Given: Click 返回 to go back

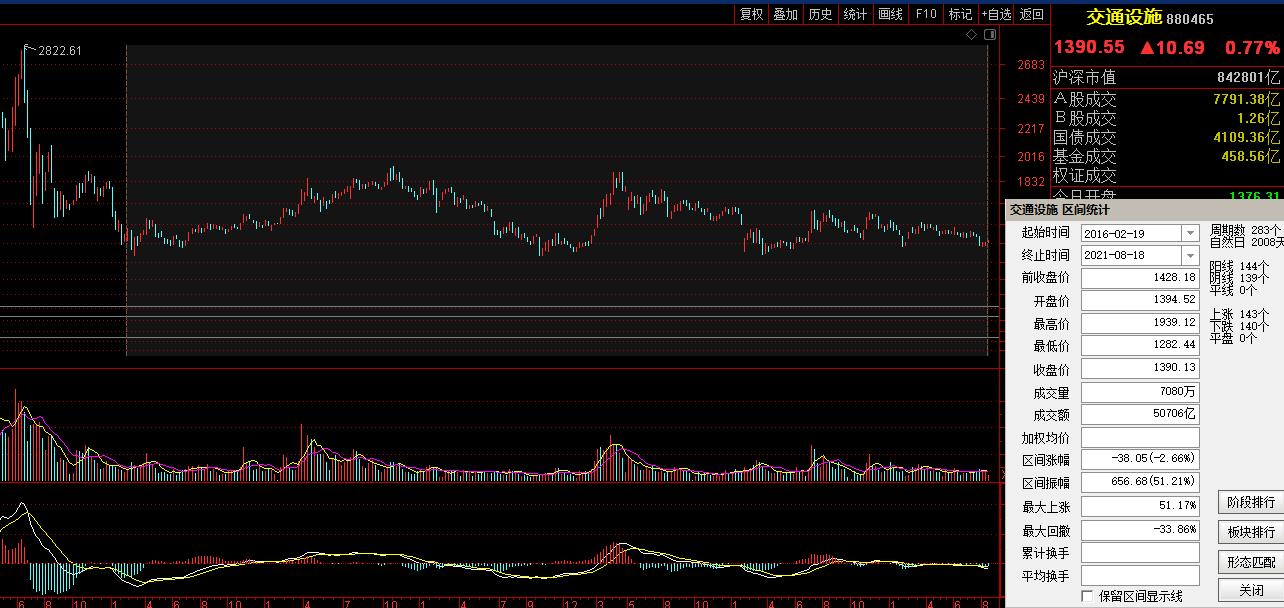Looking at the screenshot, I should tap(1032, 14).
